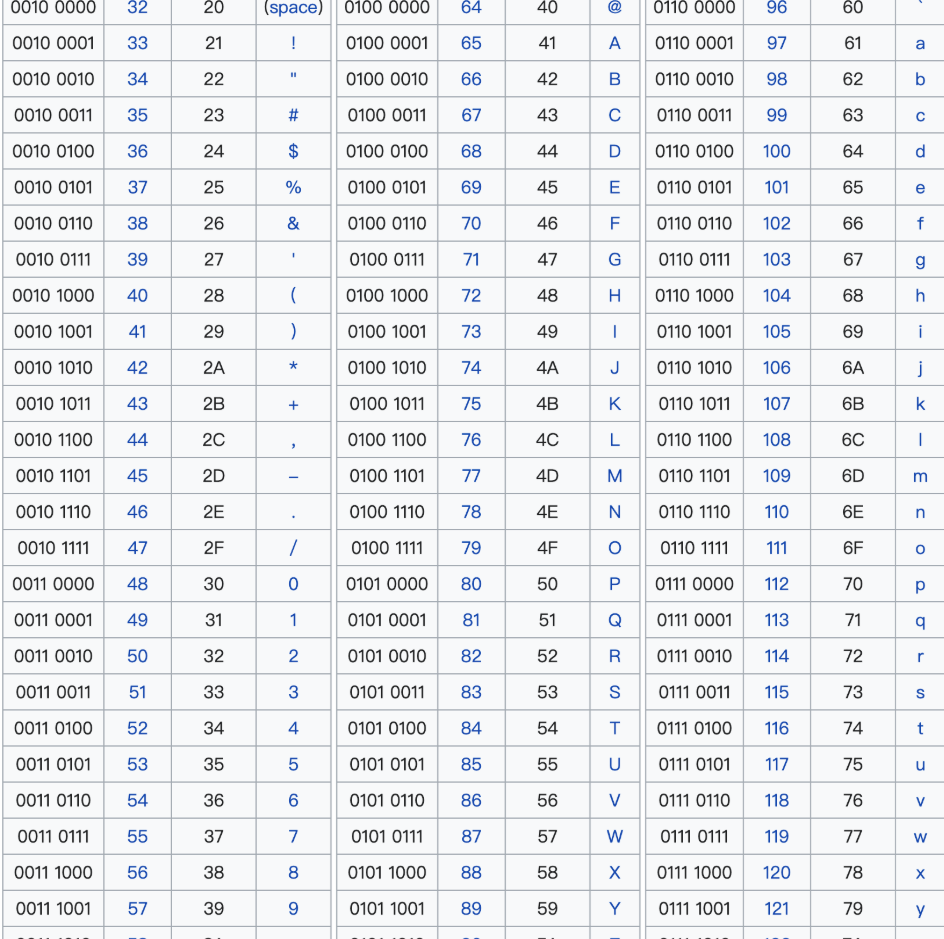Select hex value 2A cell
This screenshot has height=939, width=944.
click(214, 368)
